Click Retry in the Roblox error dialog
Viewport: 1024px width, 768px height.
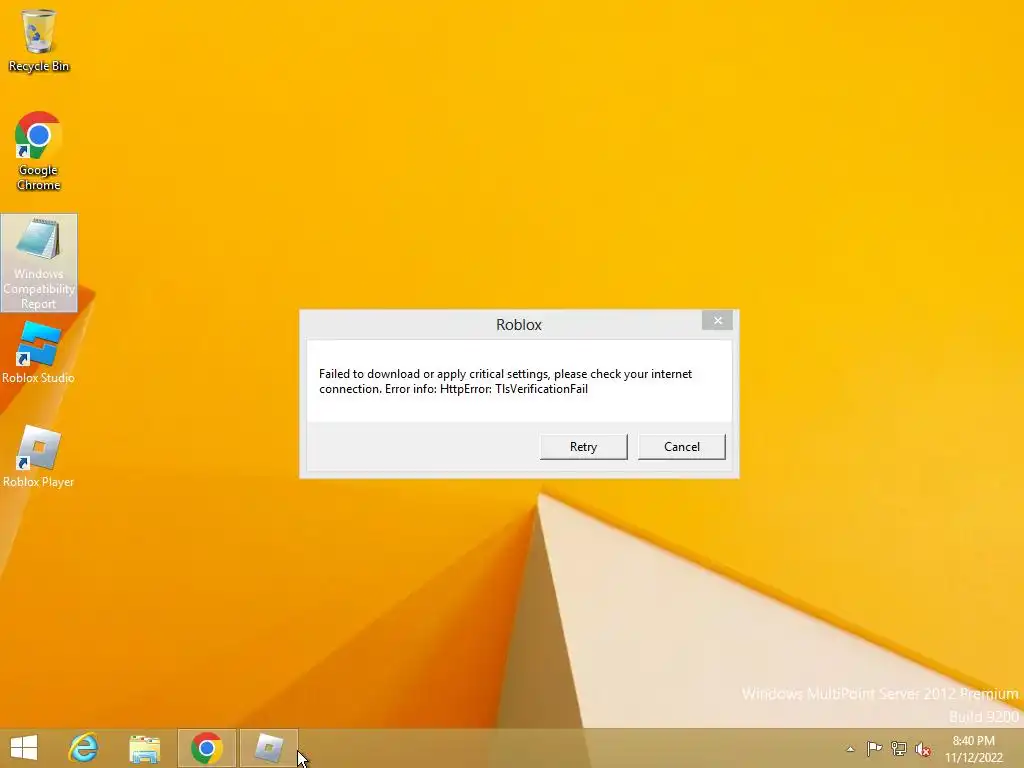point(583,447)
